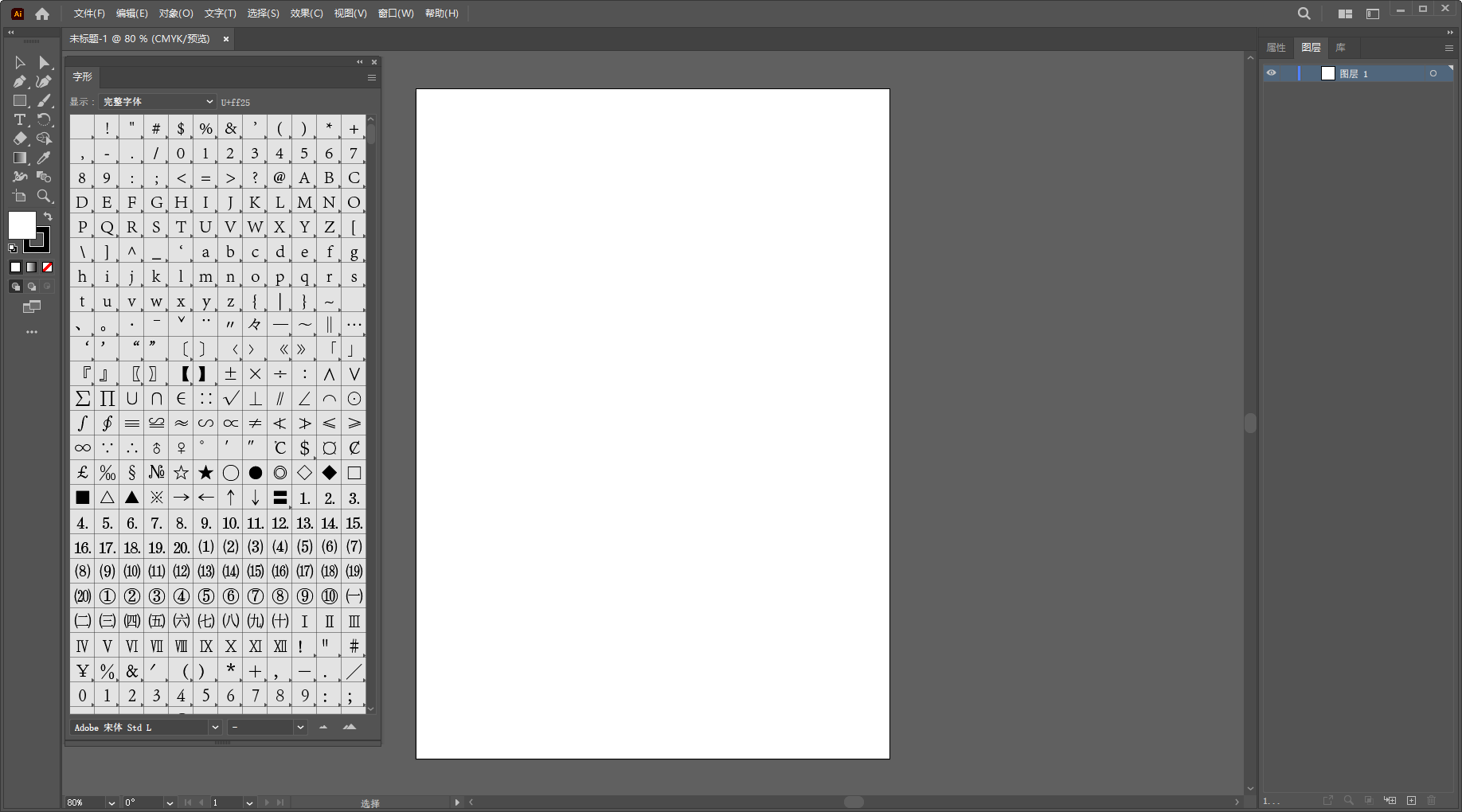1462x812 pixels.
Task: Select the Curvature tool
Action: [45, 82]
